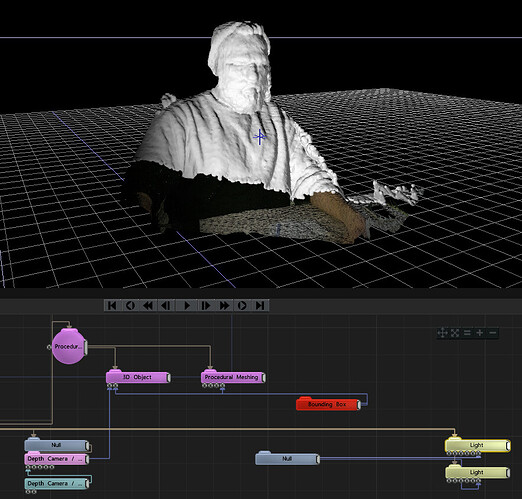The height and width of the screenshot is (499, 522).
Task: Click the output connector of 3D Object node
Action: pos(169,378)
